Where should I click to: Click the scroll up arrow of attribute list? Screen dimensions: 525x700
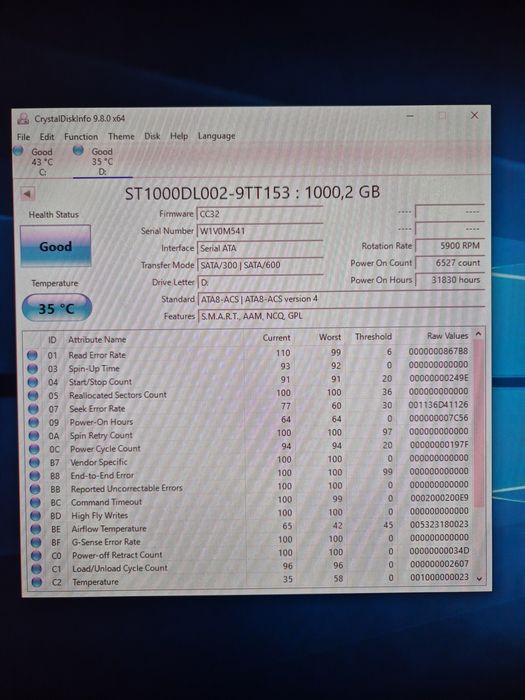tap(478, 333)
